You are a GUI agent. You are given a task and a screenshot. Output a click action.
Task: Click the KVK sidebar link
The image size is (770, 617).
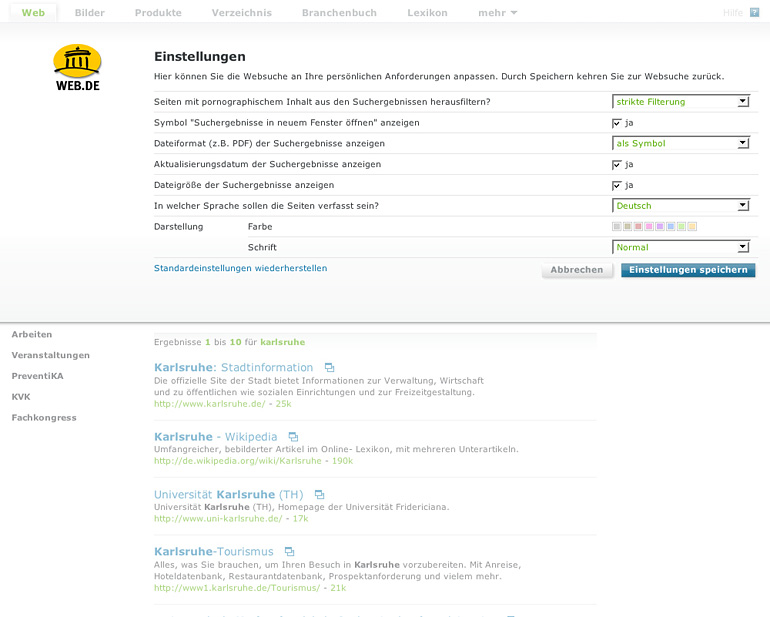21,397
